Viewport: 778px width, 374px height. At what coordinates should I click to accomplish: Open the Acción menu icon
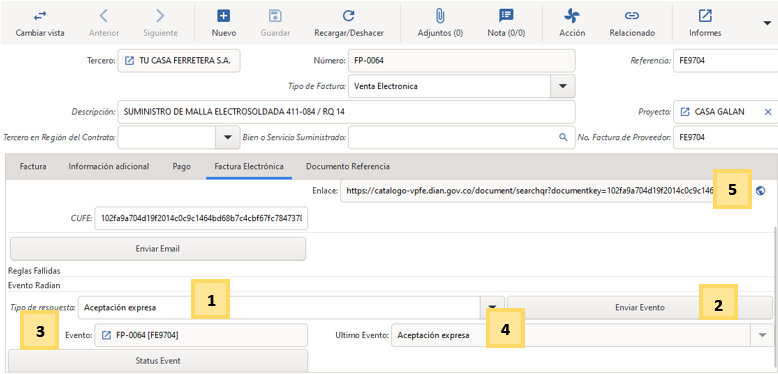(x=572, y=16)
